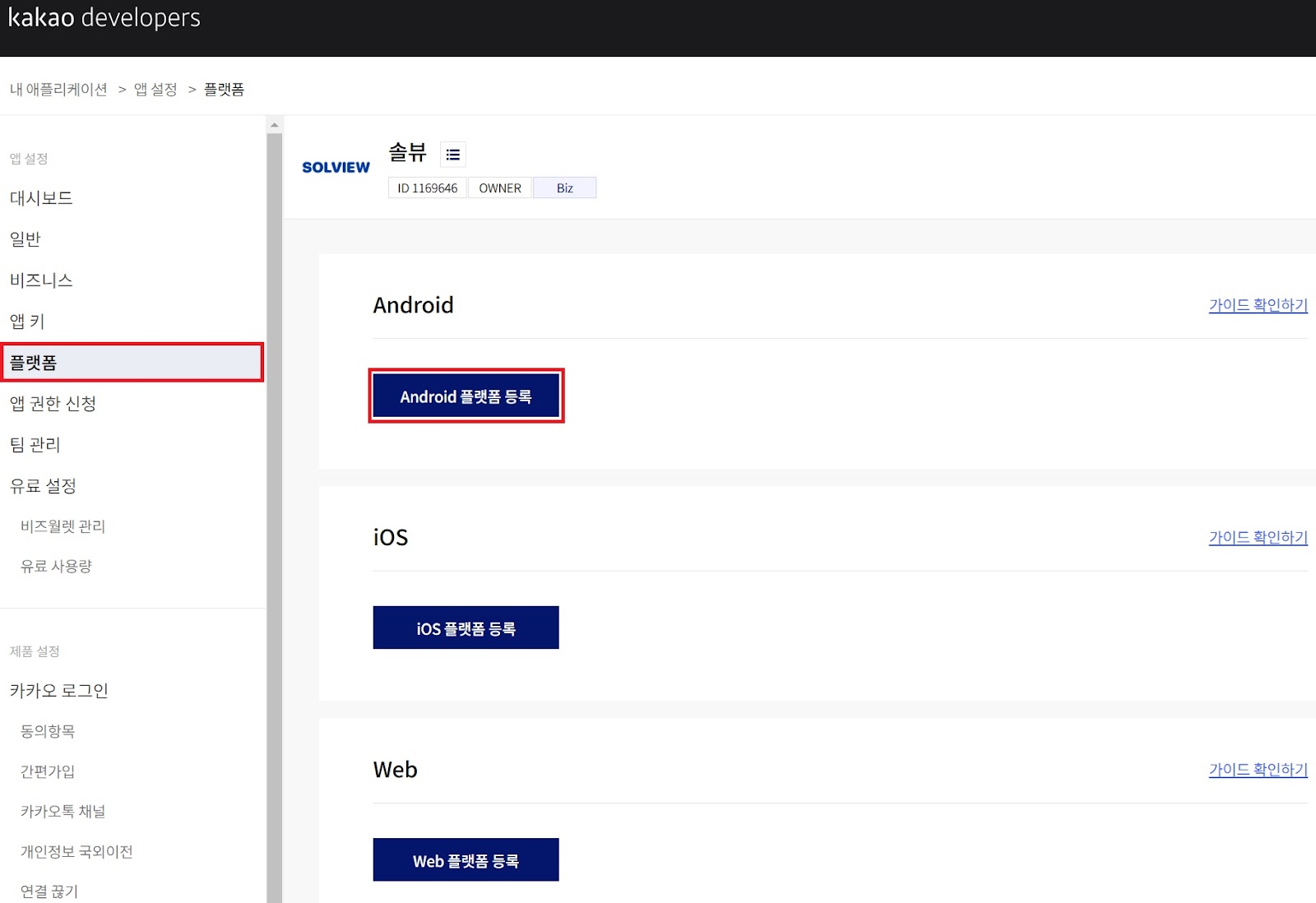This screenshot has width=1316, height=903.
Task: Open 비즈니스 in the sidebar
Action: pyautogui.click(x=41, y=280)
